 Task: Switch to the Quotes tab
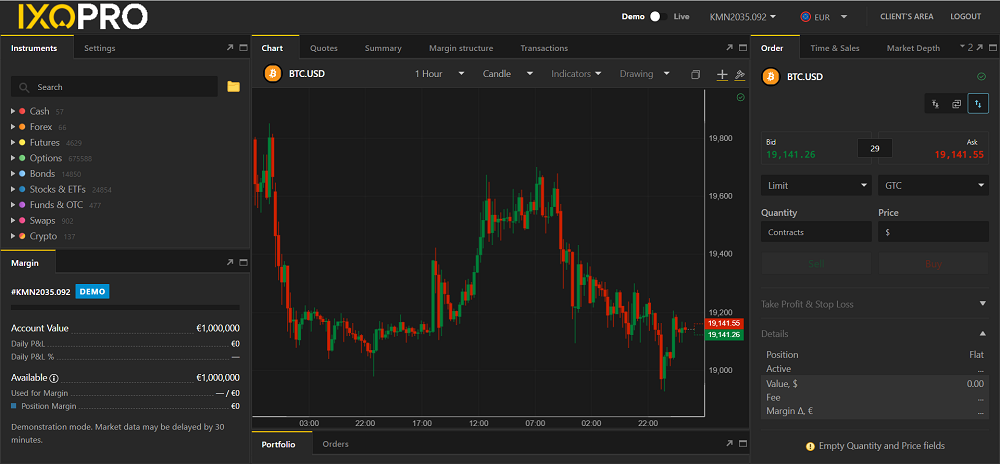pos(324,48)
